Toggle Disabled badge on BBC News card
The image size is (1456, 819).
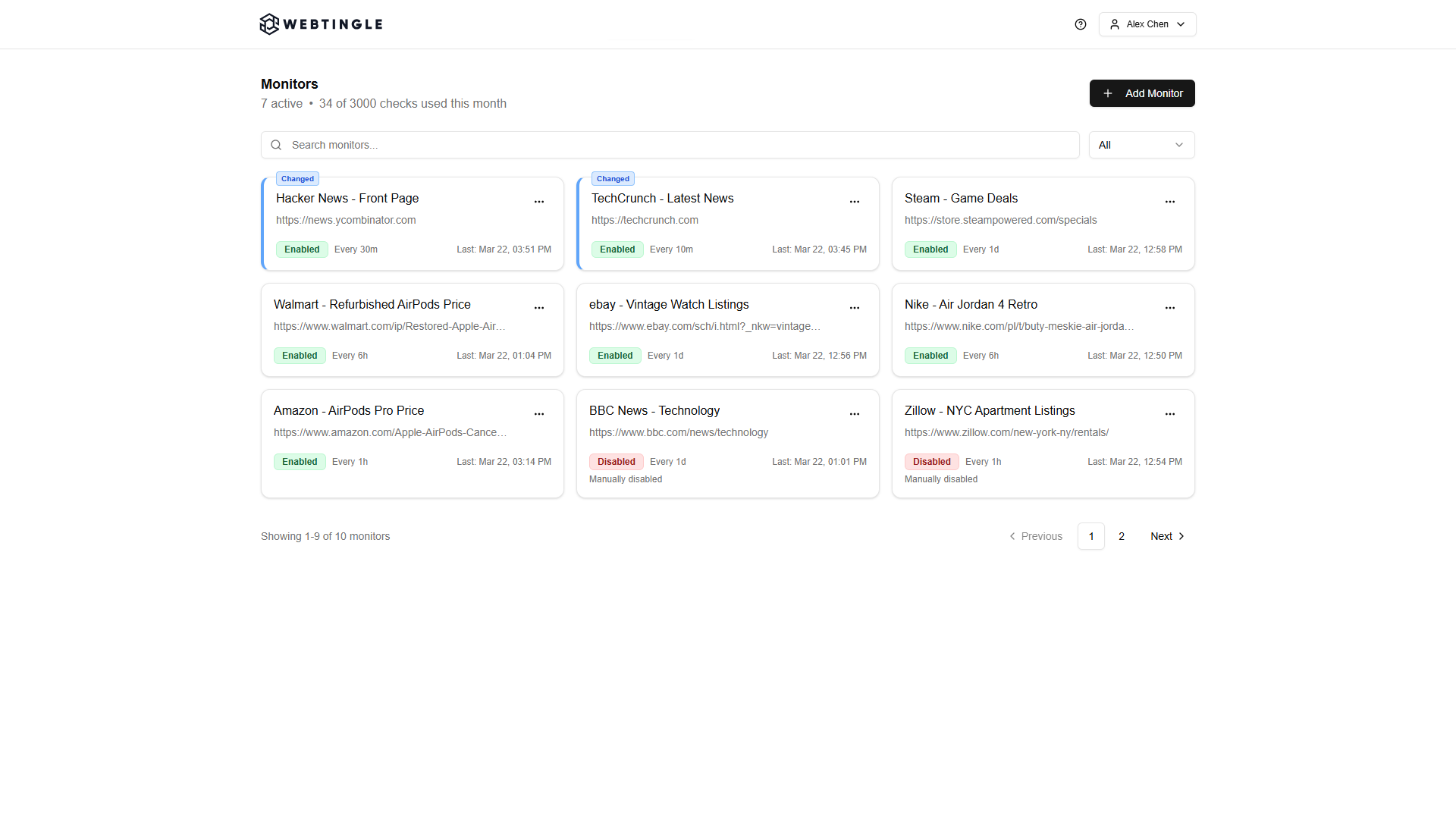(x=617, y=462)
